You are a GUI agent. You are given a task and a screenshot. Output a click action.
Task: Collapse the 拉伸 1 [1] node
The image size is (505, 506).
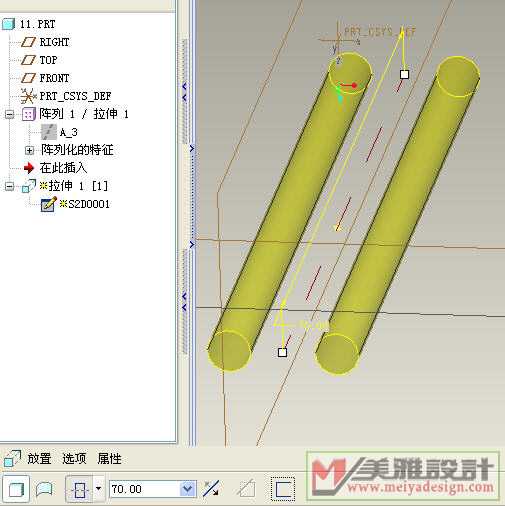[x=9, y=186]
